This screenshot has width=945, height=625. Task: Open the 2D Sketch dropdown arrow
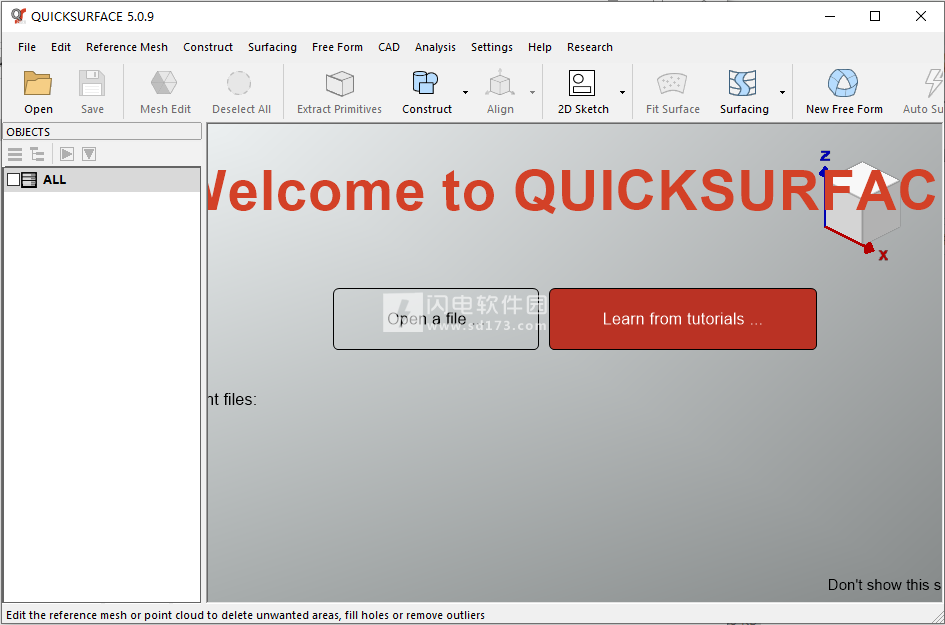[x=622, y=92]
